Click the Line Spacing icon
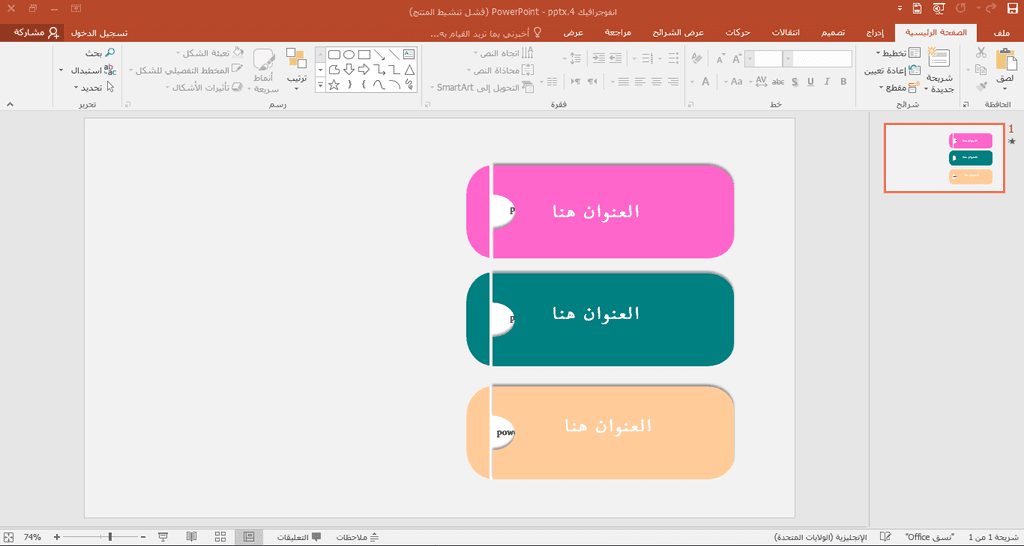The image size is (1024, 546). (575, 59)
